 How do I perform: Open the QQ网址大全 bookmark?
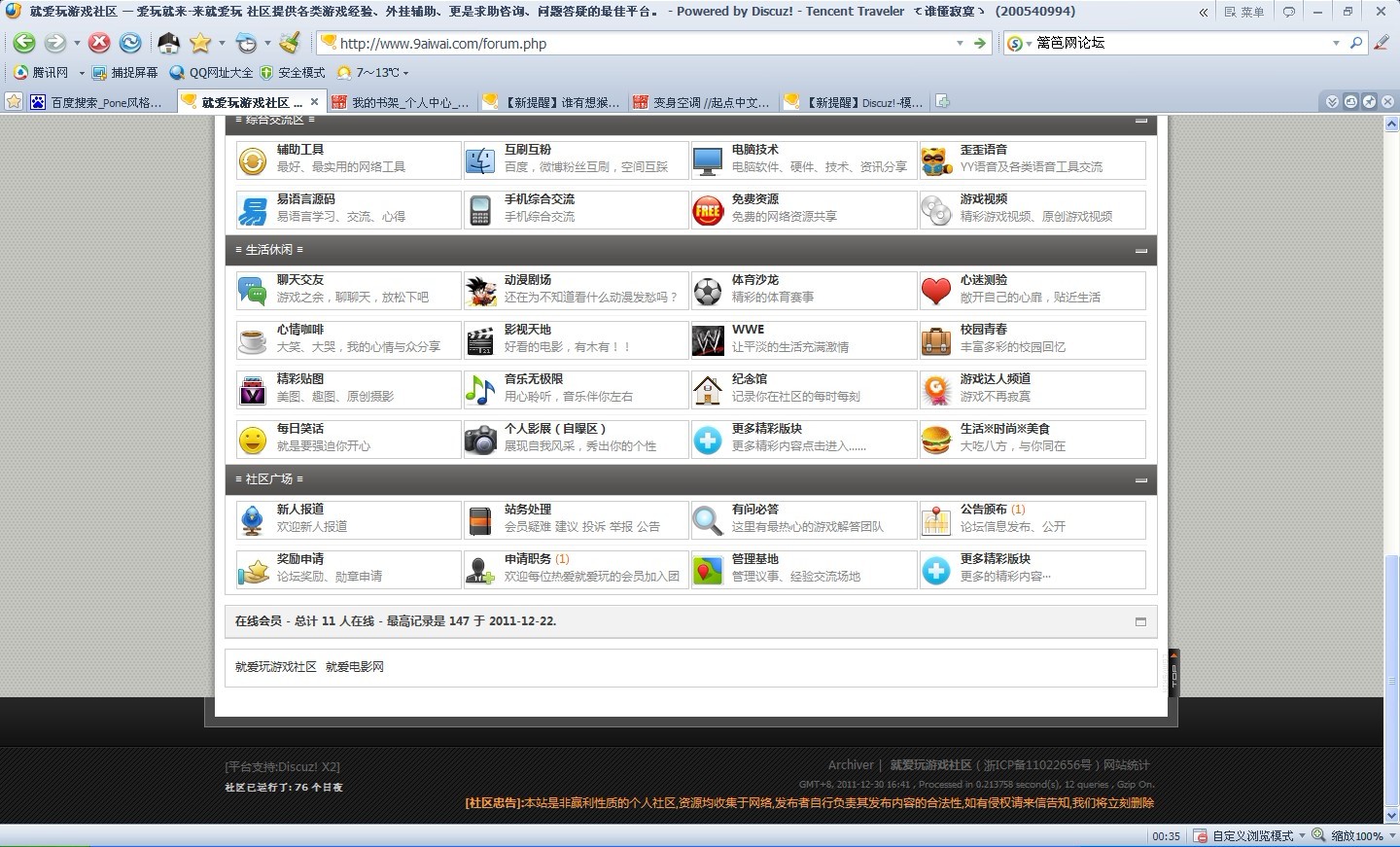tap(211, 73)
